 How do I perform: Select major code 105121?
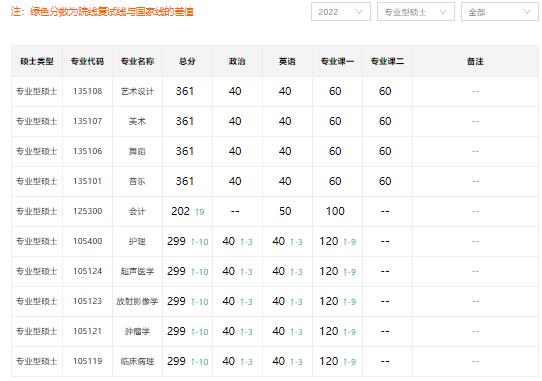[87, 331]
